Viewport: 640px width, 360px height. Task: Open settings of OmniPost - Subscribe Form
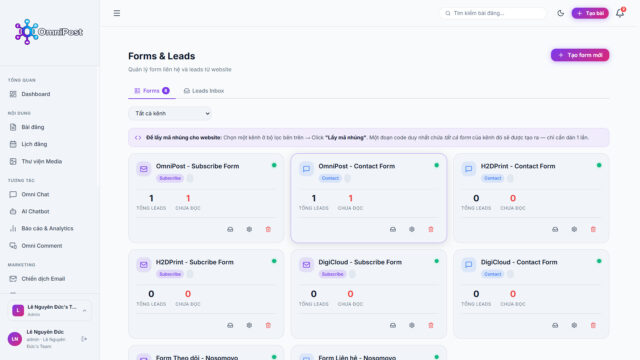249,229
